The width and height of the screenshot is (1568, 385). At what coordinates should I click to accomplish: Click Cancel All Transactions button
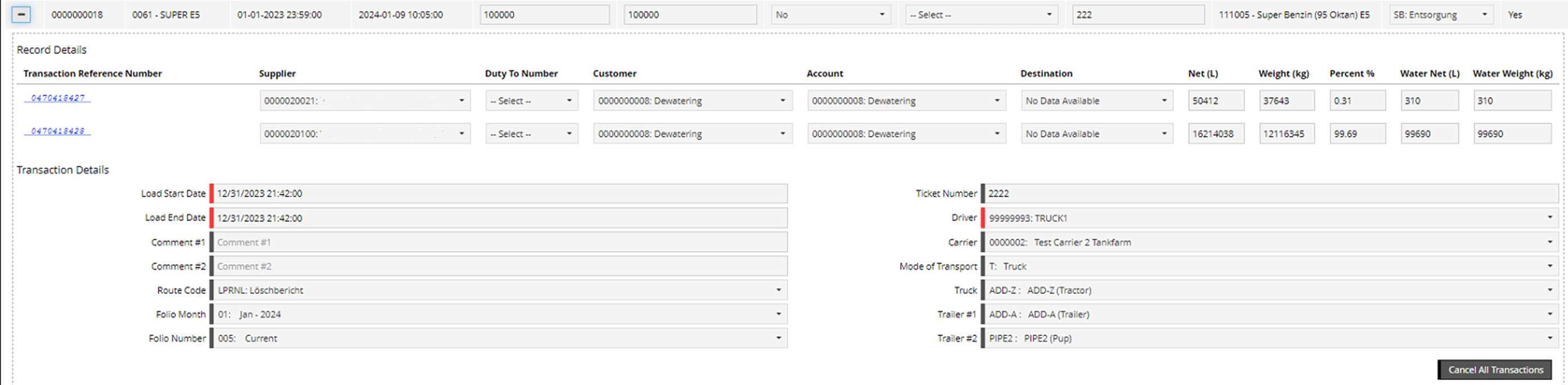pyautogui.click(x=1494, y=370)
